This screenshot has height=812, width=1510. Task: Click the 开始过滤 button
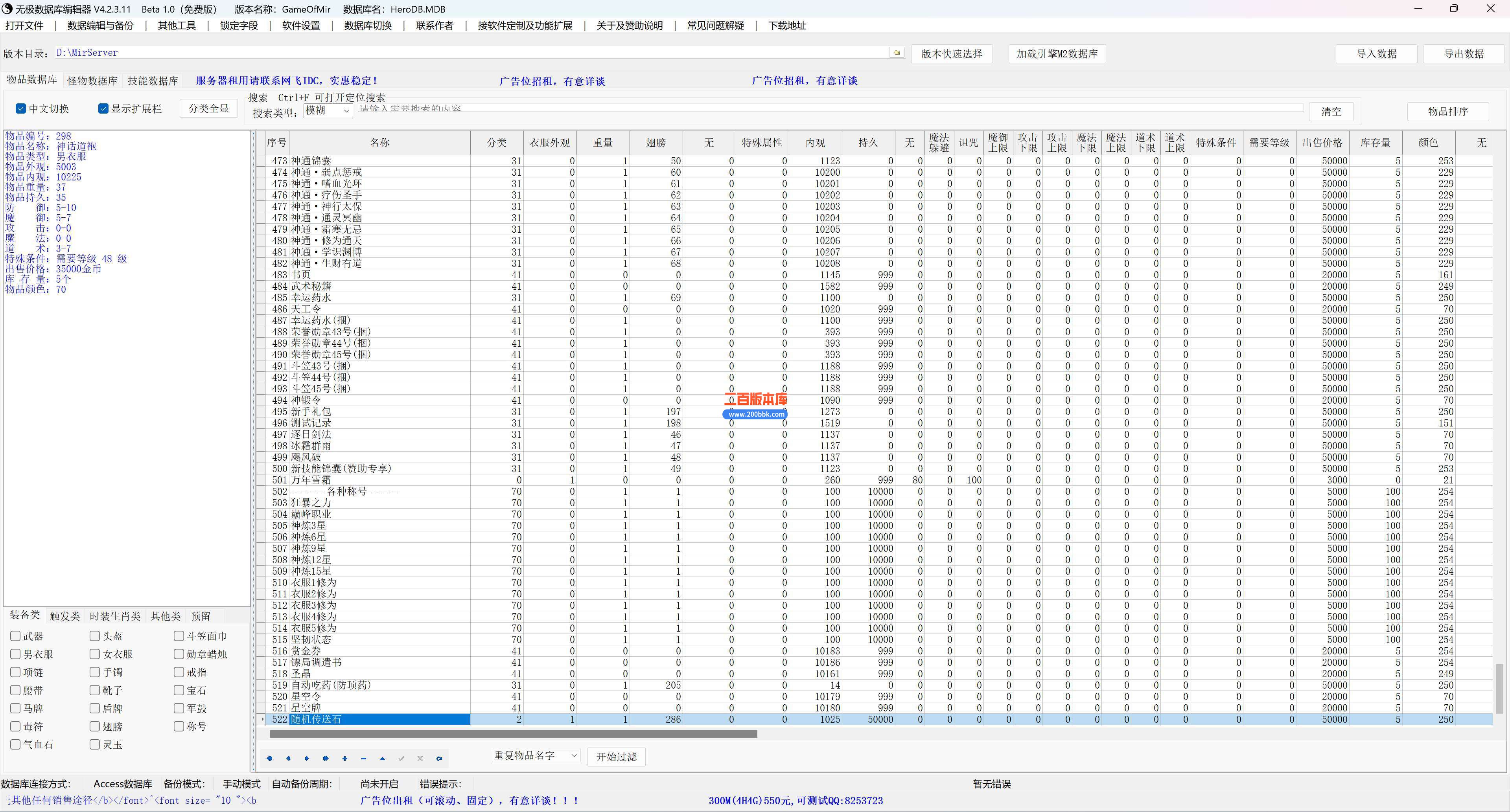click(x=616, y=756)
